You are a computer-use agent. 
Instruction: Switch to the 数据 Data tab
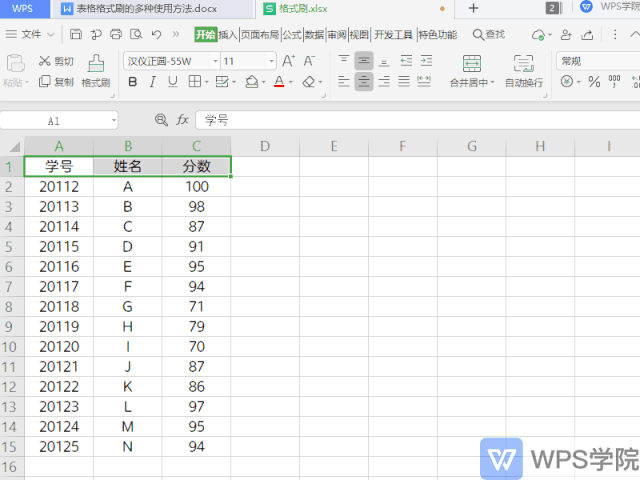(x=314, y=35)
